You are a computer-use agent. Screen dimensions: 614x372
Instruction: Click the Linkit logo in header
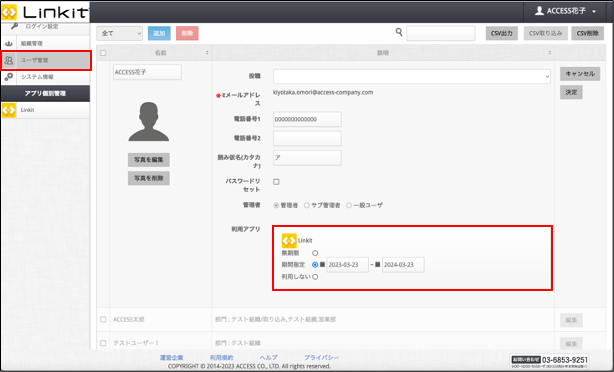click(x=45, y=12)
